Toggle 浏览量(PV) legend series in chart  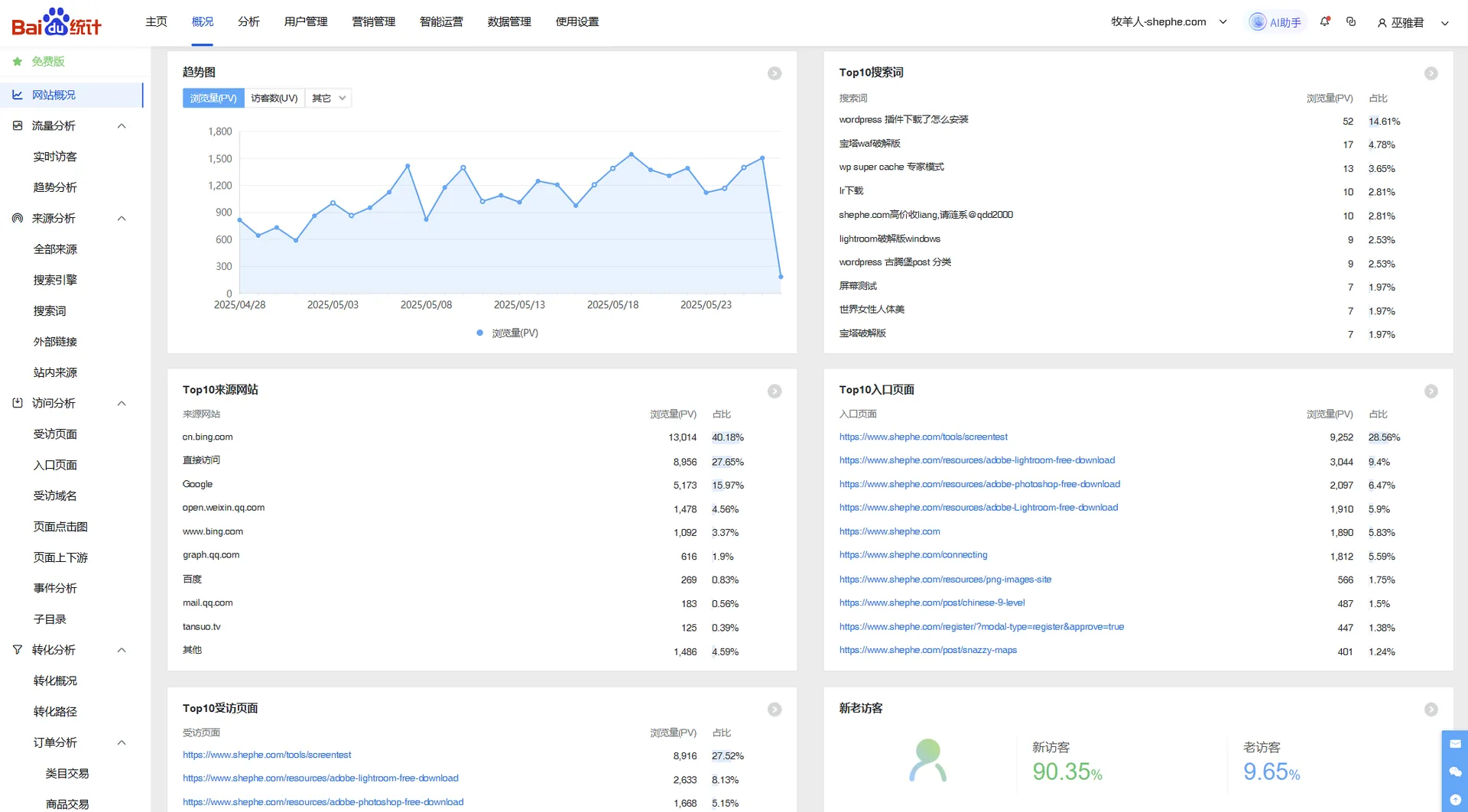click(x=508, y=333)
